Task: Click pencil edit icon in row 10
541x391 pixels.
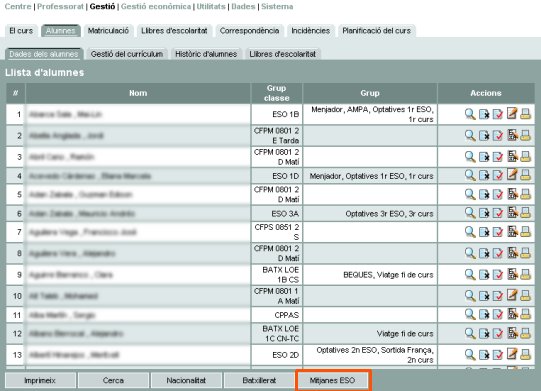Action: coord(512,296)
